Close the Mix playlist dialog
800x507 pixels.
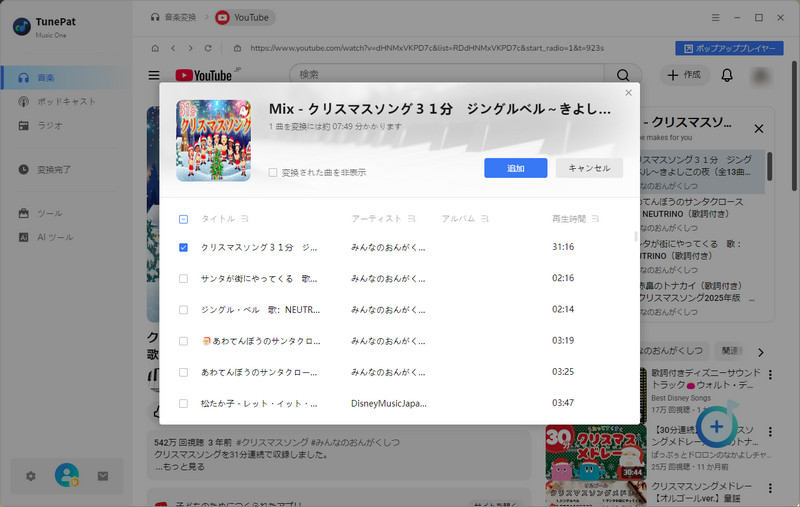628,92
